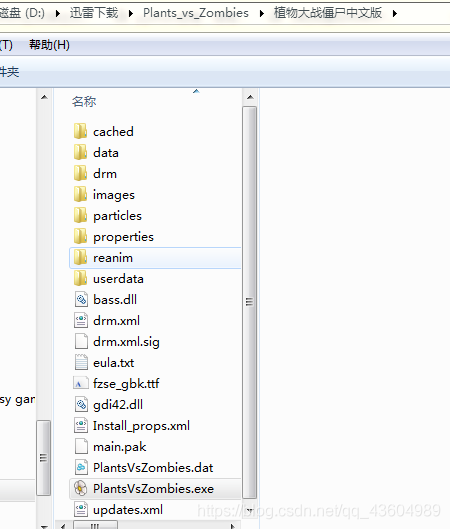The image size is (450, 529).
Task: Click the PlantsVsZombies.dat file icon
Action: click(81, 468)
